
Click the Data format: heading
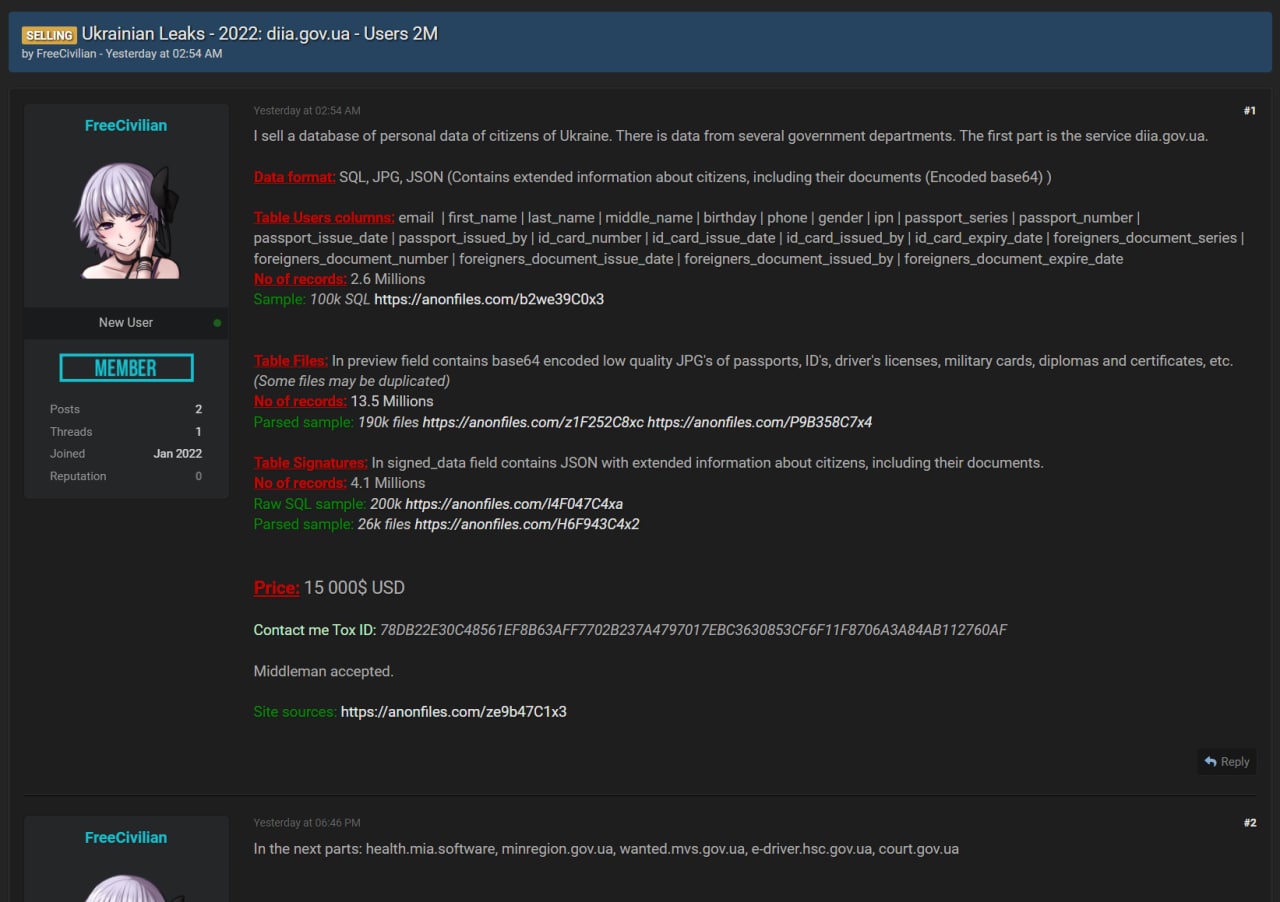pos(295,177)
